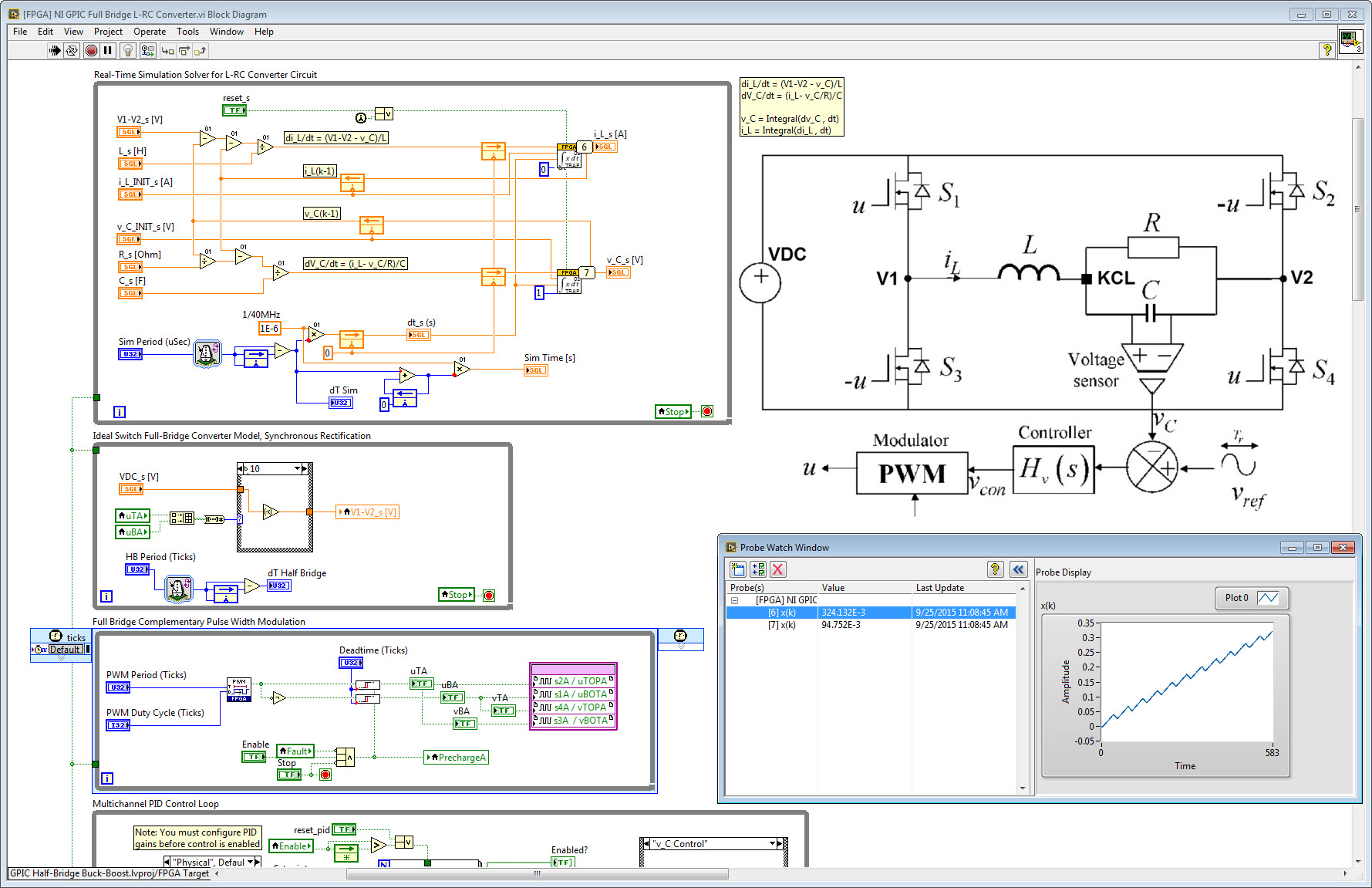Open the View menu
Screen dimensions: 1372x888
click(74, 32)
